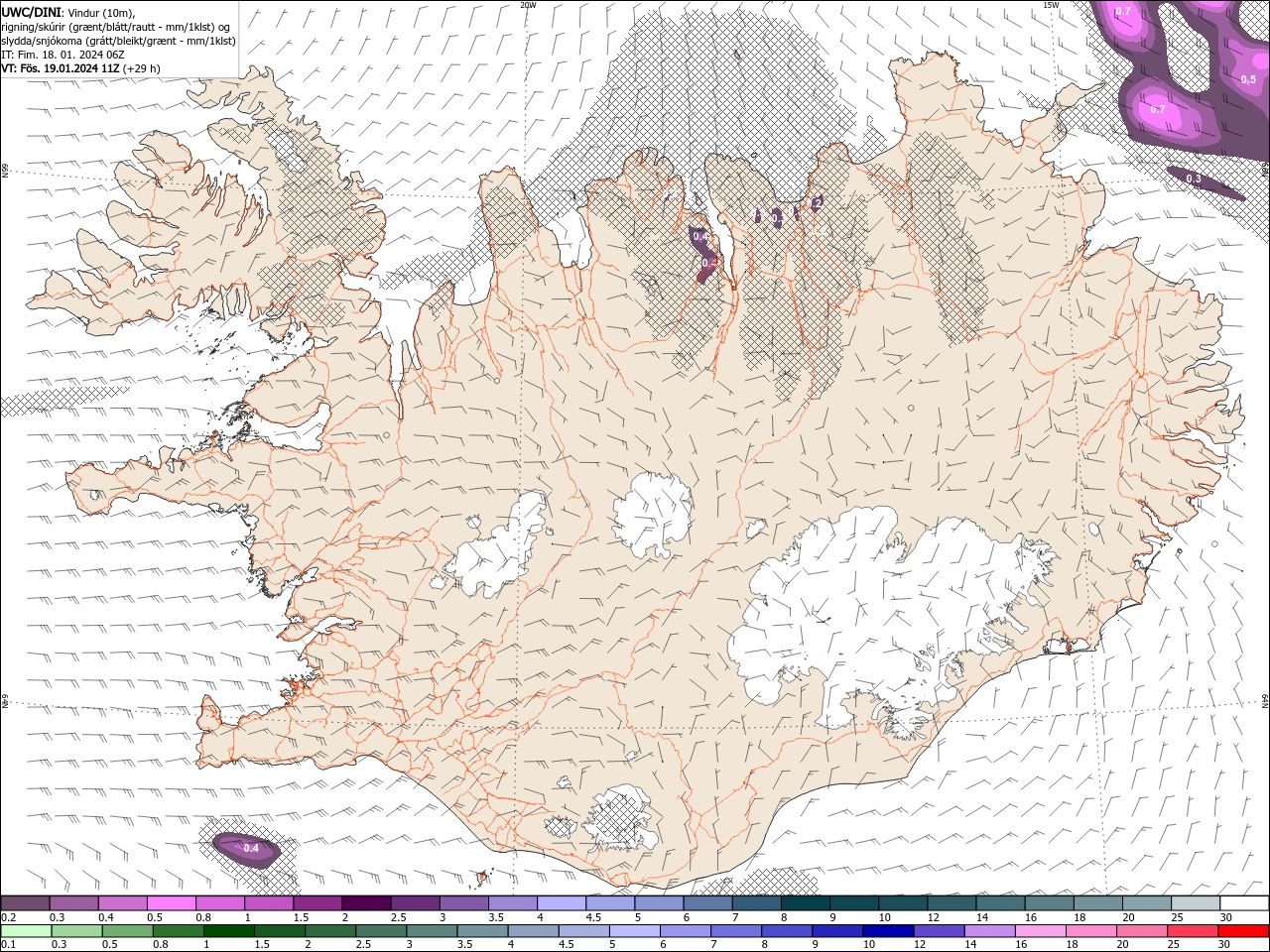Click the '64N' latitude label on the right edge
Image resolution: width=1270 pixels, height=952 pixels.
[x=1265, y=701]
